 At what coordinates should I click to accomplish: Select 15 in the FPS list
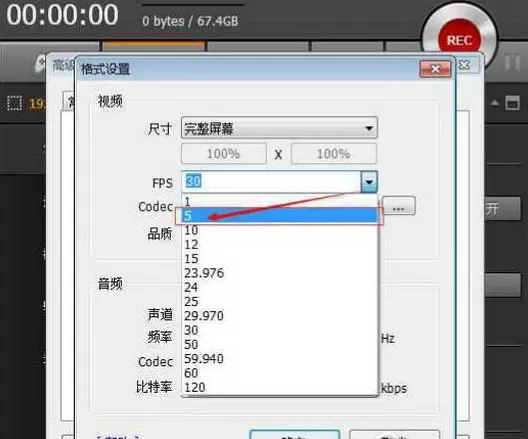[279, 259]
